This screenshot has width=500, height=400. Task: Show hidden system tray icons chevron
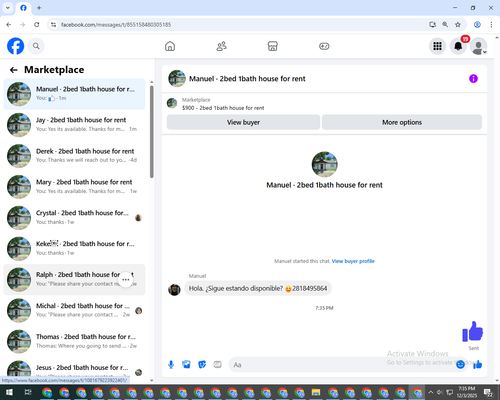coord(430,392)
